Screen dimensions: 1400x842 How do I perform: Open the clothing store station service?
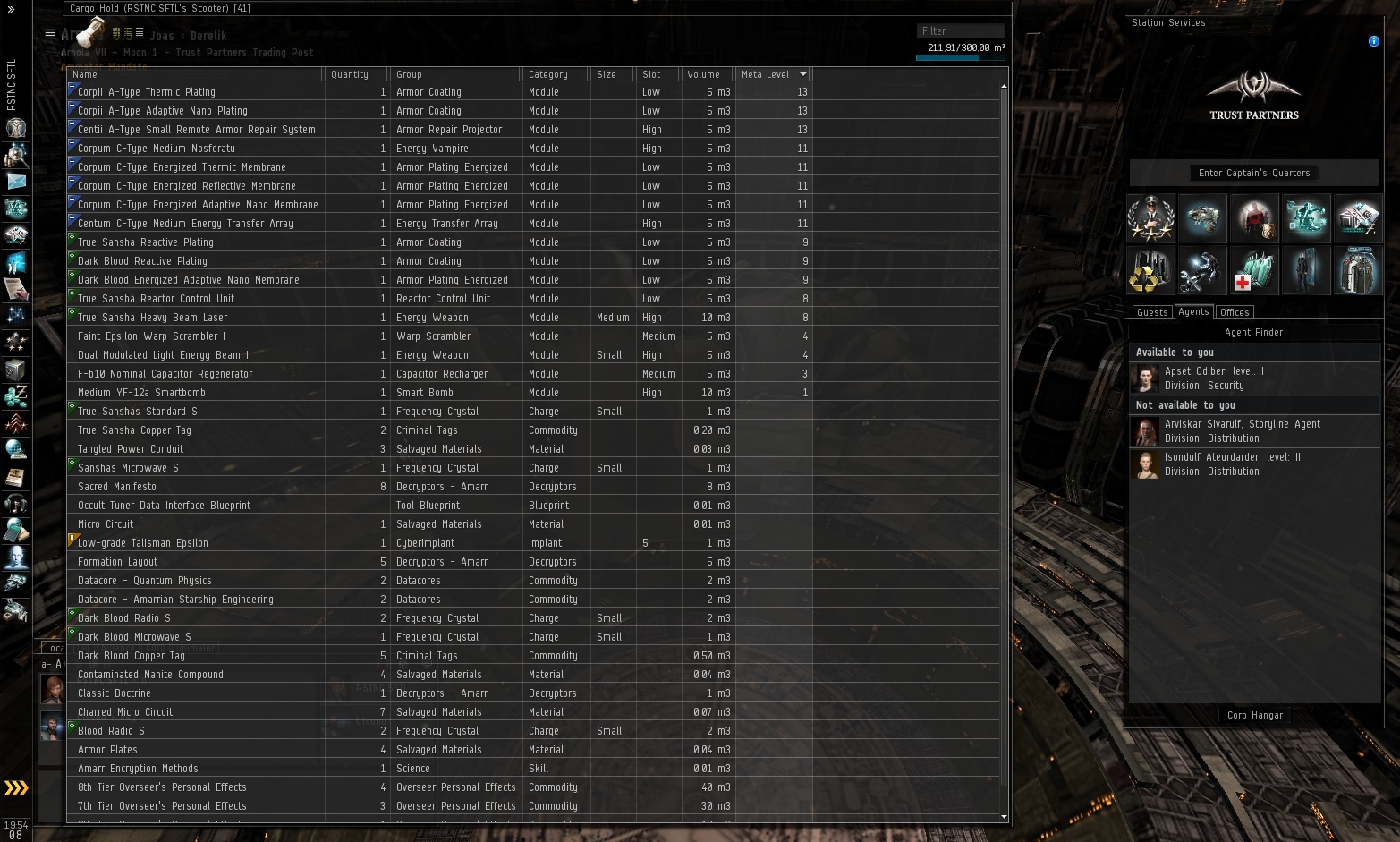[1358, 270]
